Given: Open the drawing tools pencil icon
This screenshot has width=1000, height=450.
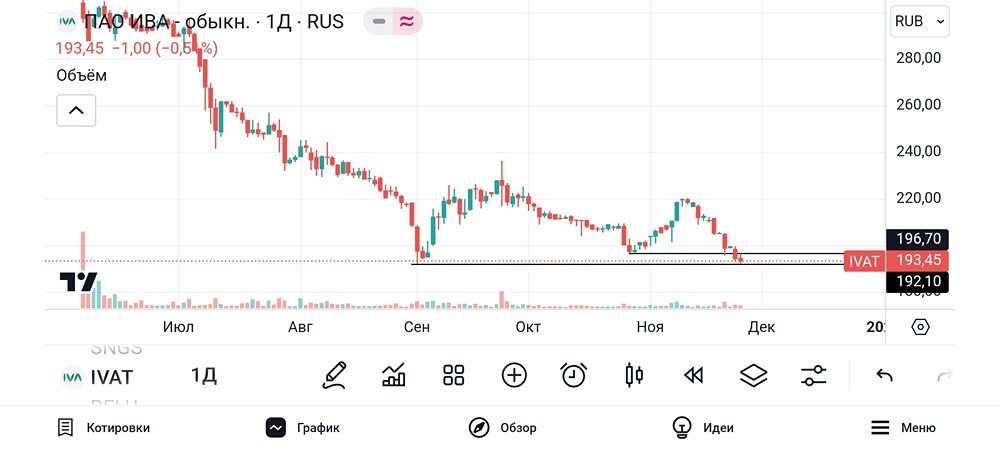Looking at the screenshot, I should (x=335, y=376).
